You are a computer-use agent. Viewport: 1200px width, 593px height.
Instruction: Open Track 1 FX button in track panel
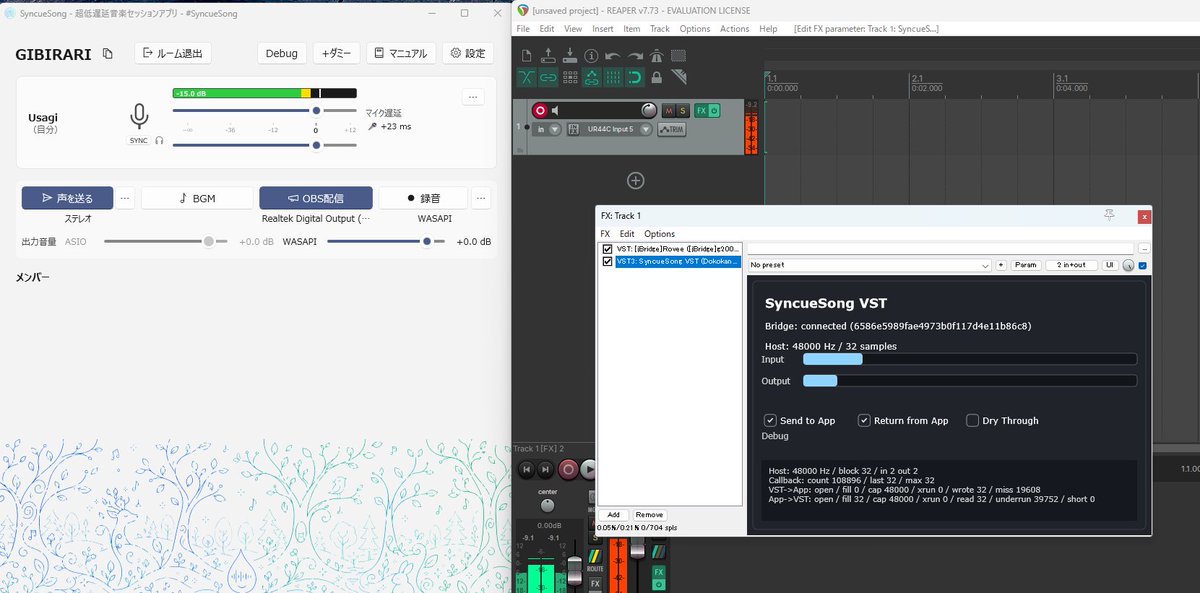(701, 110)
